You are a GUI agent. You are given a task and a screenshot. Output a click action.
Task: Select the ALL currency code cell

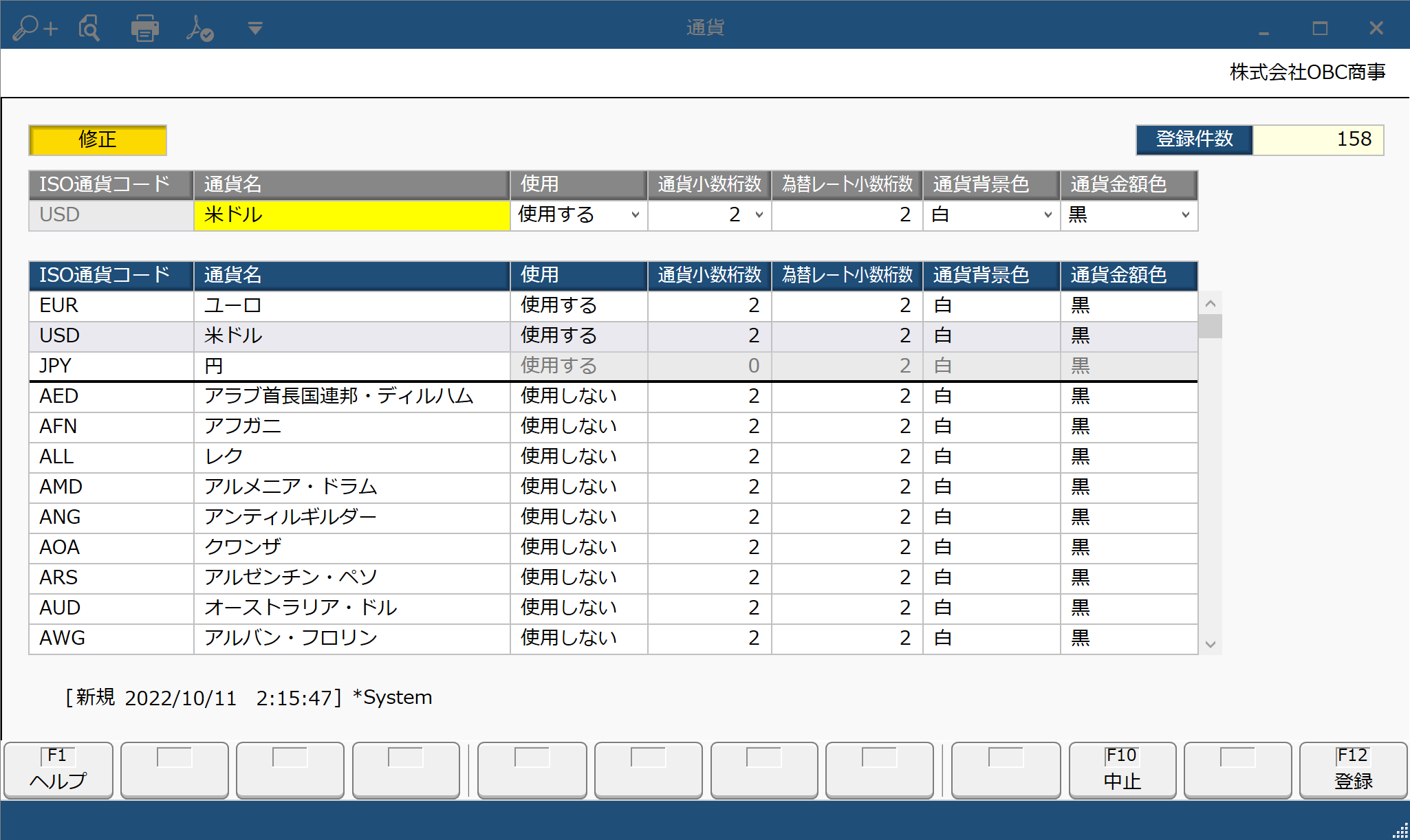(111, 457)
